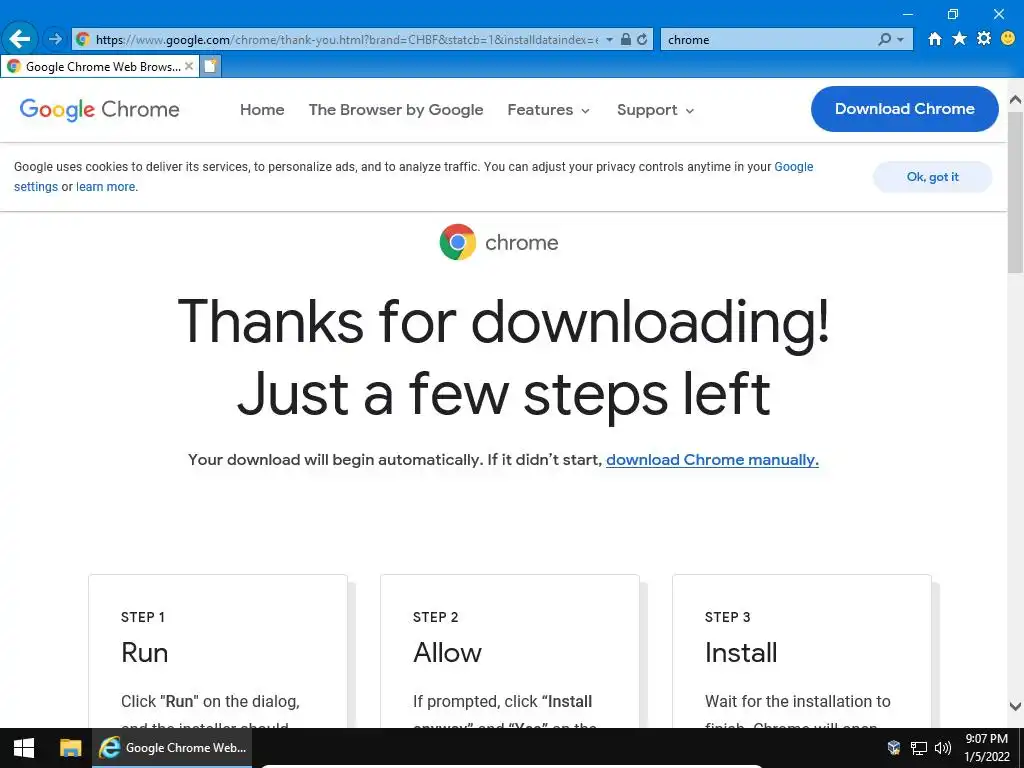Click the VirtualBox tray icon
Viewport: 1024px width, 768px height.
coord(894,748)
